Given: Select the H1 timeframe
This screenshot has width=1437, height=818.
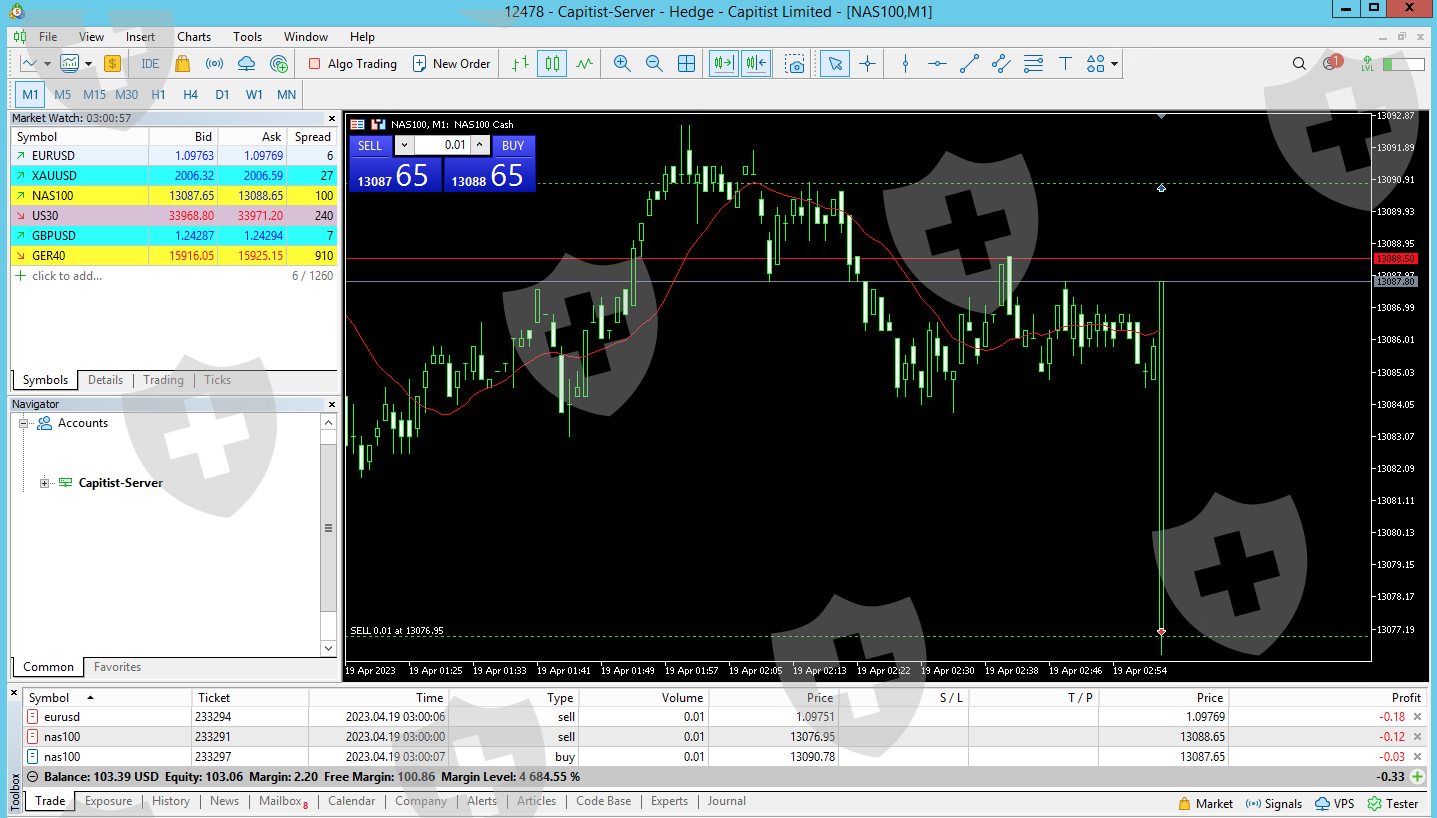Looking at the screenshot, I should point(158,95).
